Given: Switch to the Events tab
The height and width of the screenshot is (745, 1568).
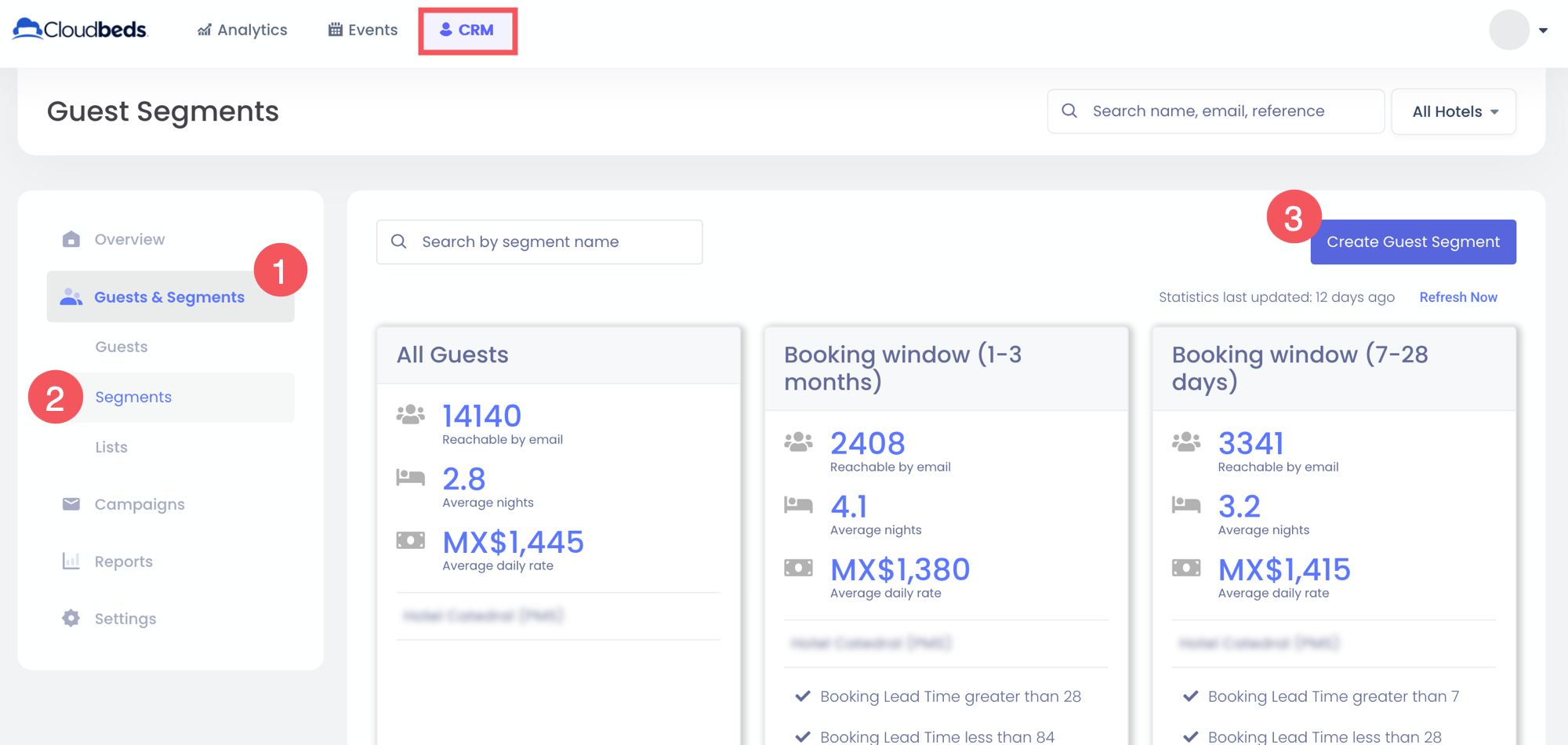Looking at the screenshot, I should [363, 30].
